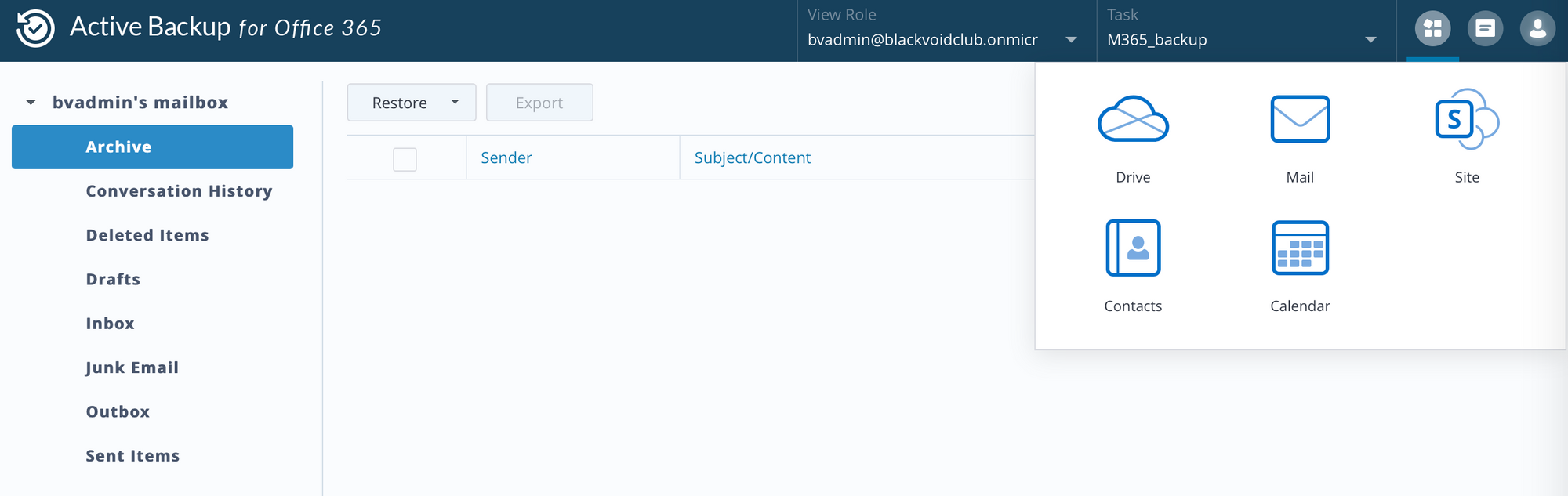1568x496 pixels.
Task: Select the Deleted Items folder
Action: (147, 235)
